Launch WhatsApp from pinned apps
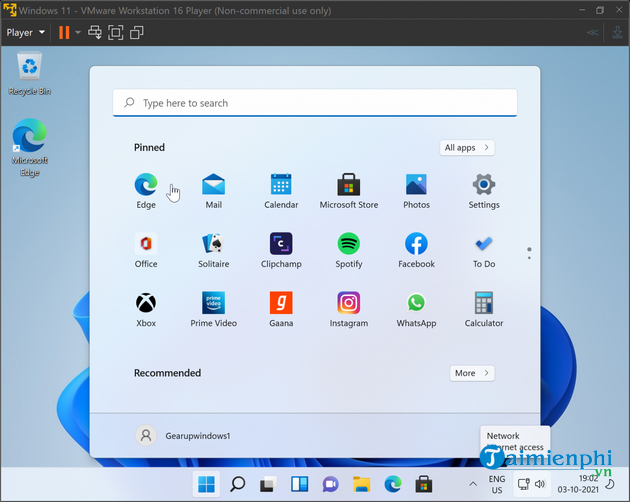Image resolution: width=630 pixels, height=502 pixels. [416, 309]
